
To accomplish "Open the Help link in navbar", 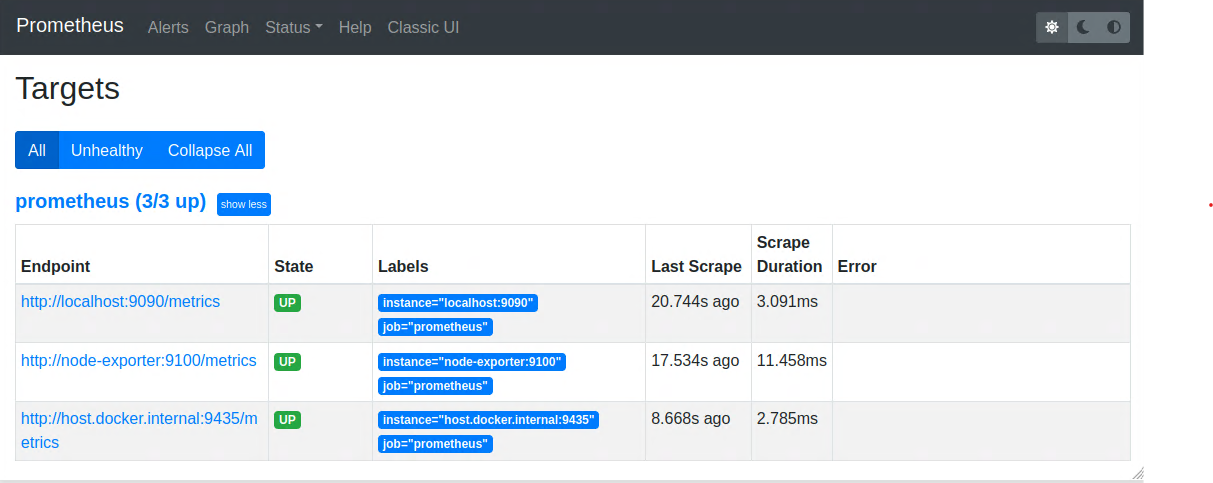I will click(355, 28).
